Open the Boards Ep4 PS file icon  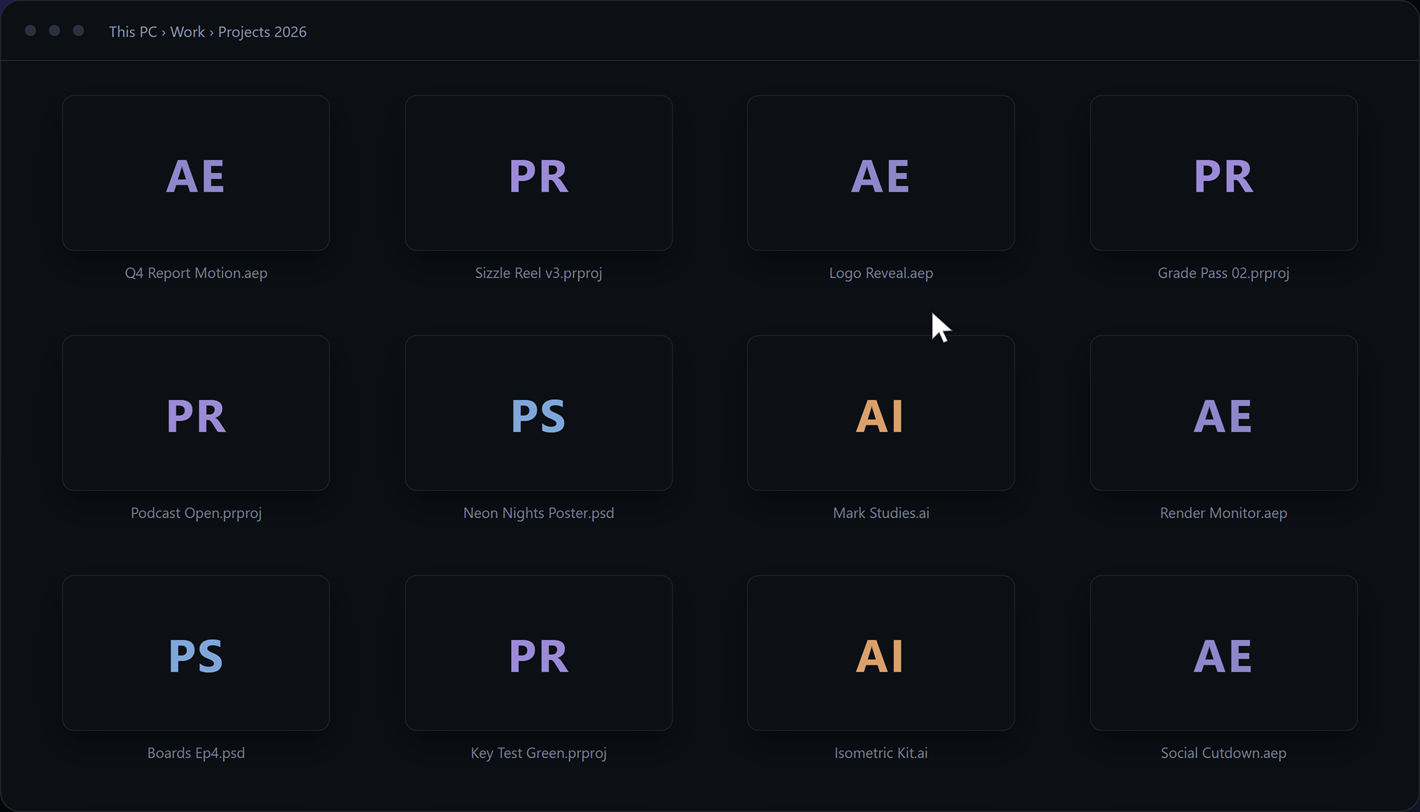[x=196, y=653]
